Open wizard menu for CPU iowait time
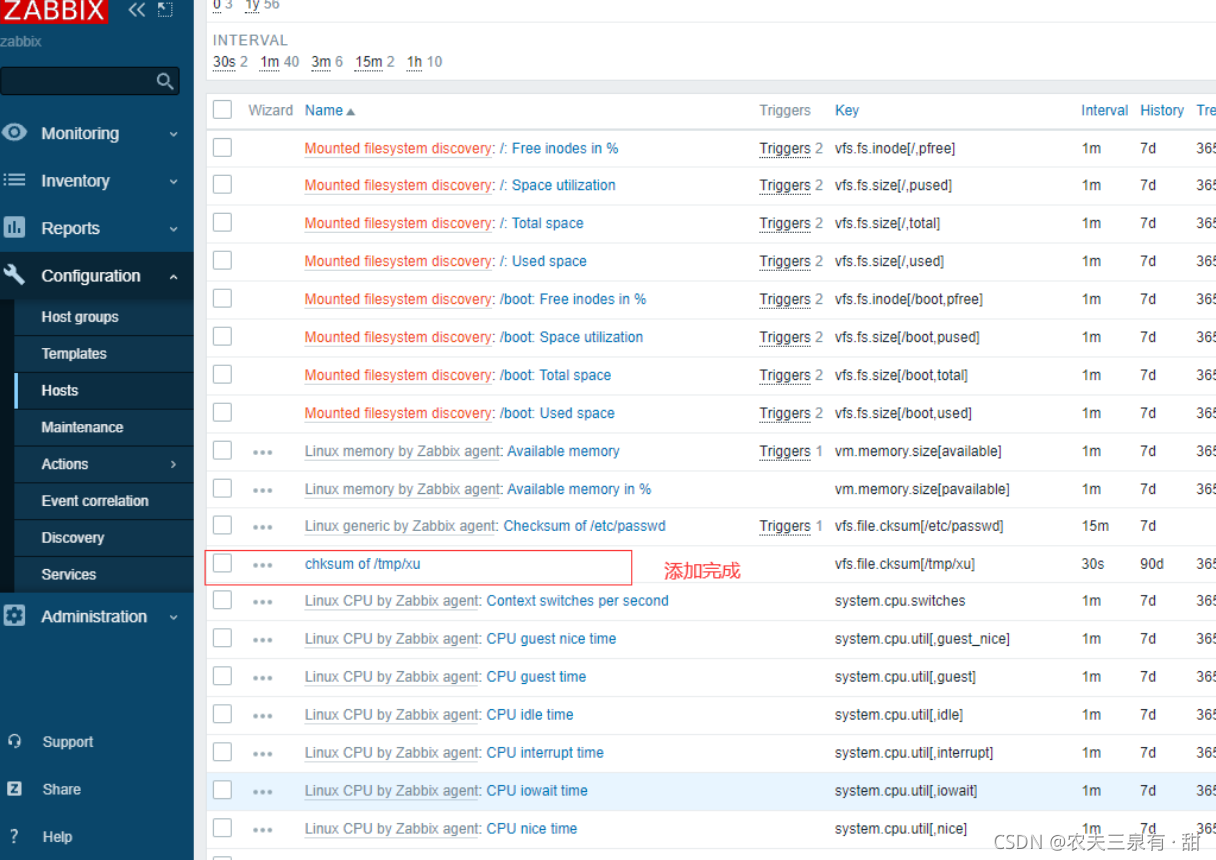The height and width of the screenshot is (860, 1216). (263, 792)
